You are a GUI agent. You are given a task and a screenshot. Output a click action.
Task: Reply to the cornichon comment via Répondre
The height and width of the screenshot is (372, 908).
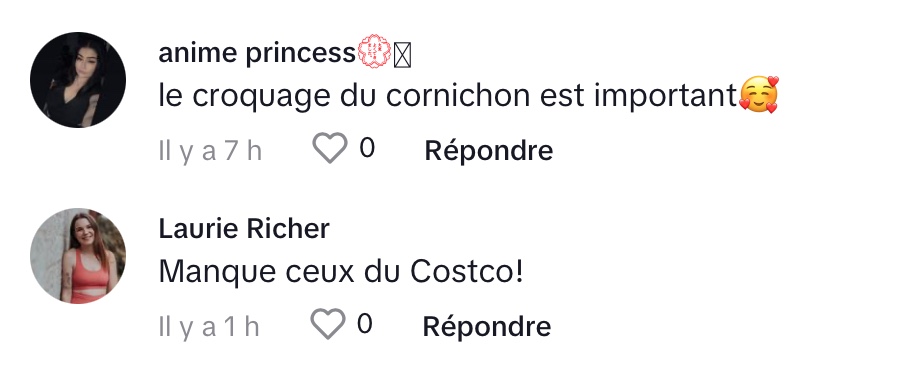point(489,151)
